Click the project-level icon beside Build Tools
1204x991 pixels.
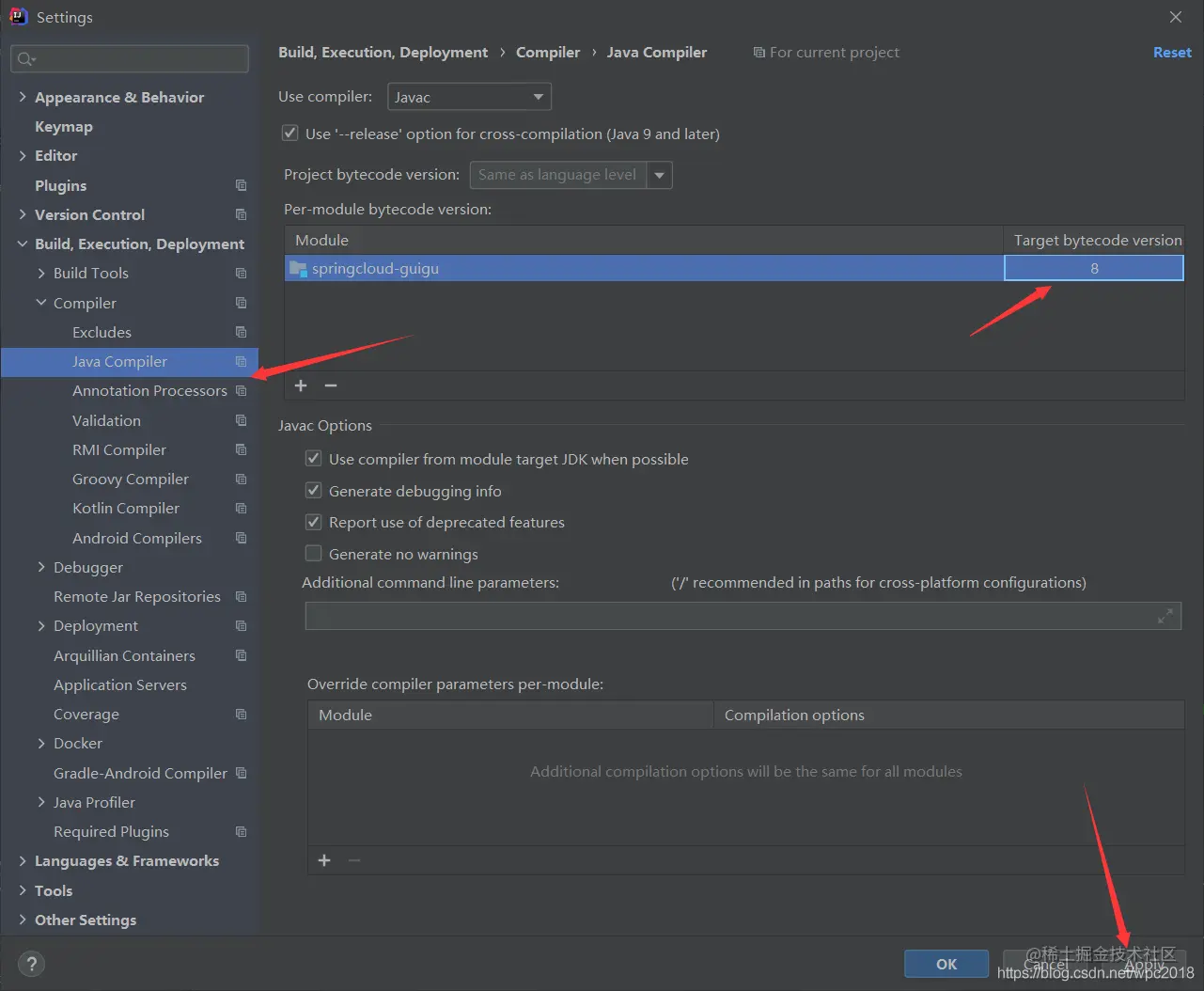click(x=242, y=273)
